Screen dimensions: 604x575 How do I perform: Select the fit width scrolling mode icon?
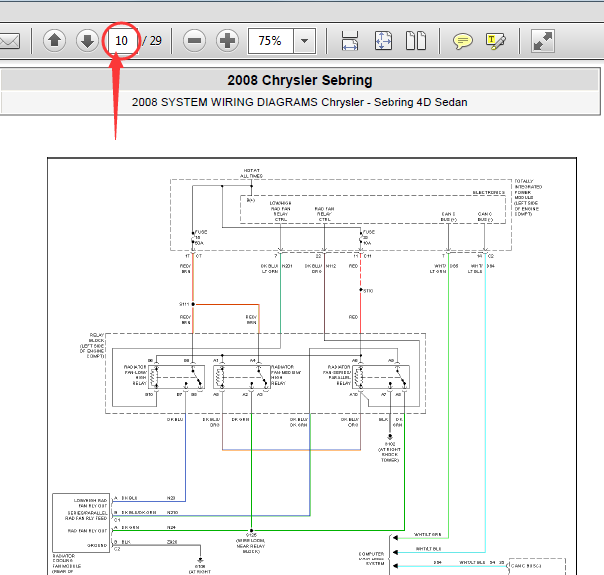click(350, 40)
